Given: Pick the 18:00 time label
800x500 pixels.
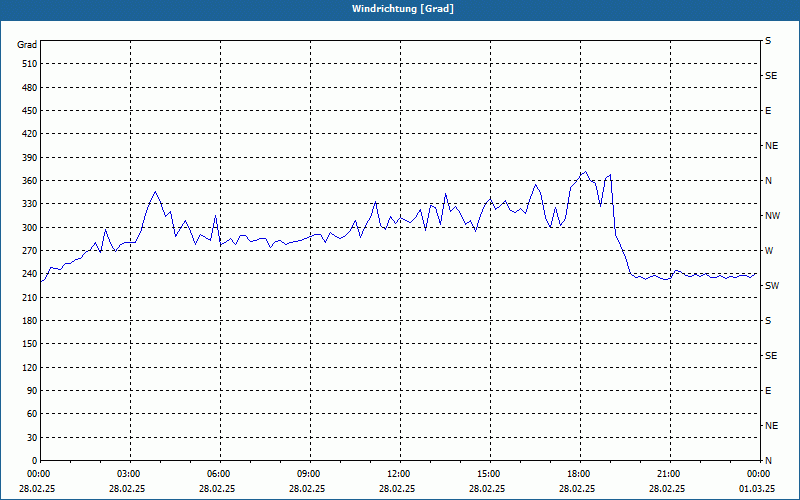Looking at the screenshot, I should 578,474.
